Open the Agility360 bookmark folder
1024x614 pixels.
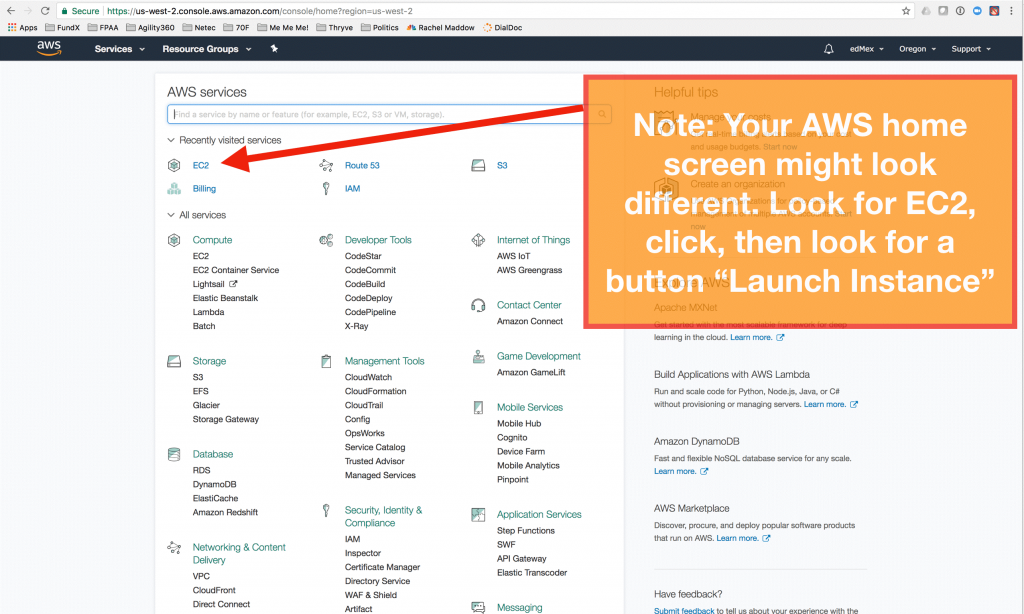point(150,27)
